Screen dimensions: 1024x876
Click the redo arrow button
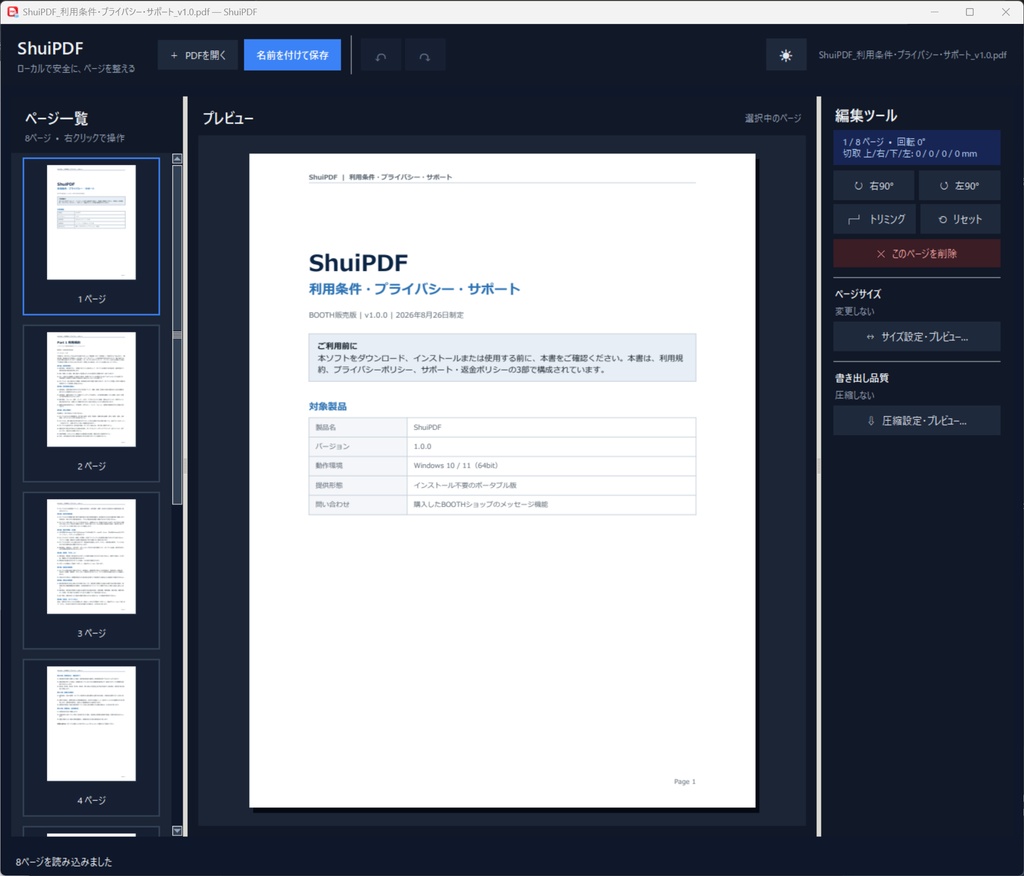[424, 56]
